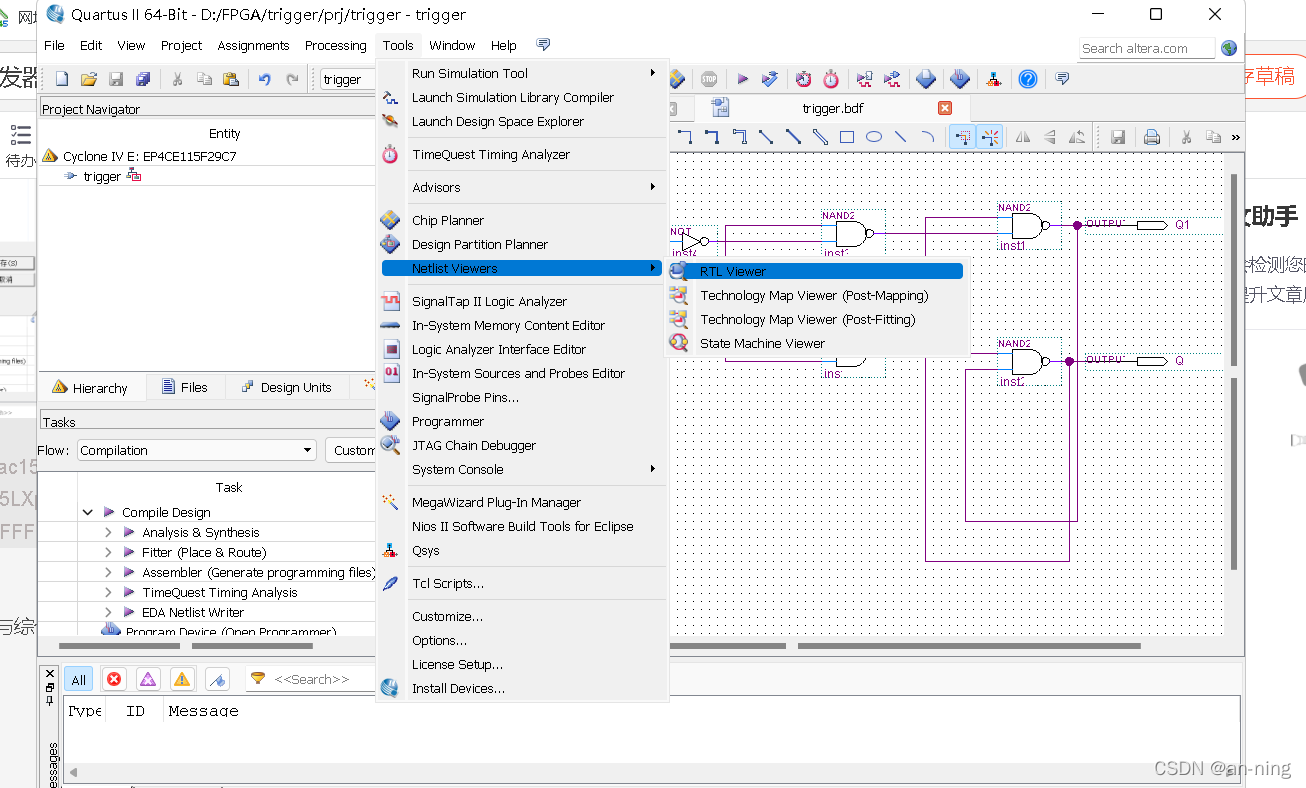Viewport: 1306px width, 788px height.
Task: Select the Orthogonal Node tool
Action: pos(685,137)
